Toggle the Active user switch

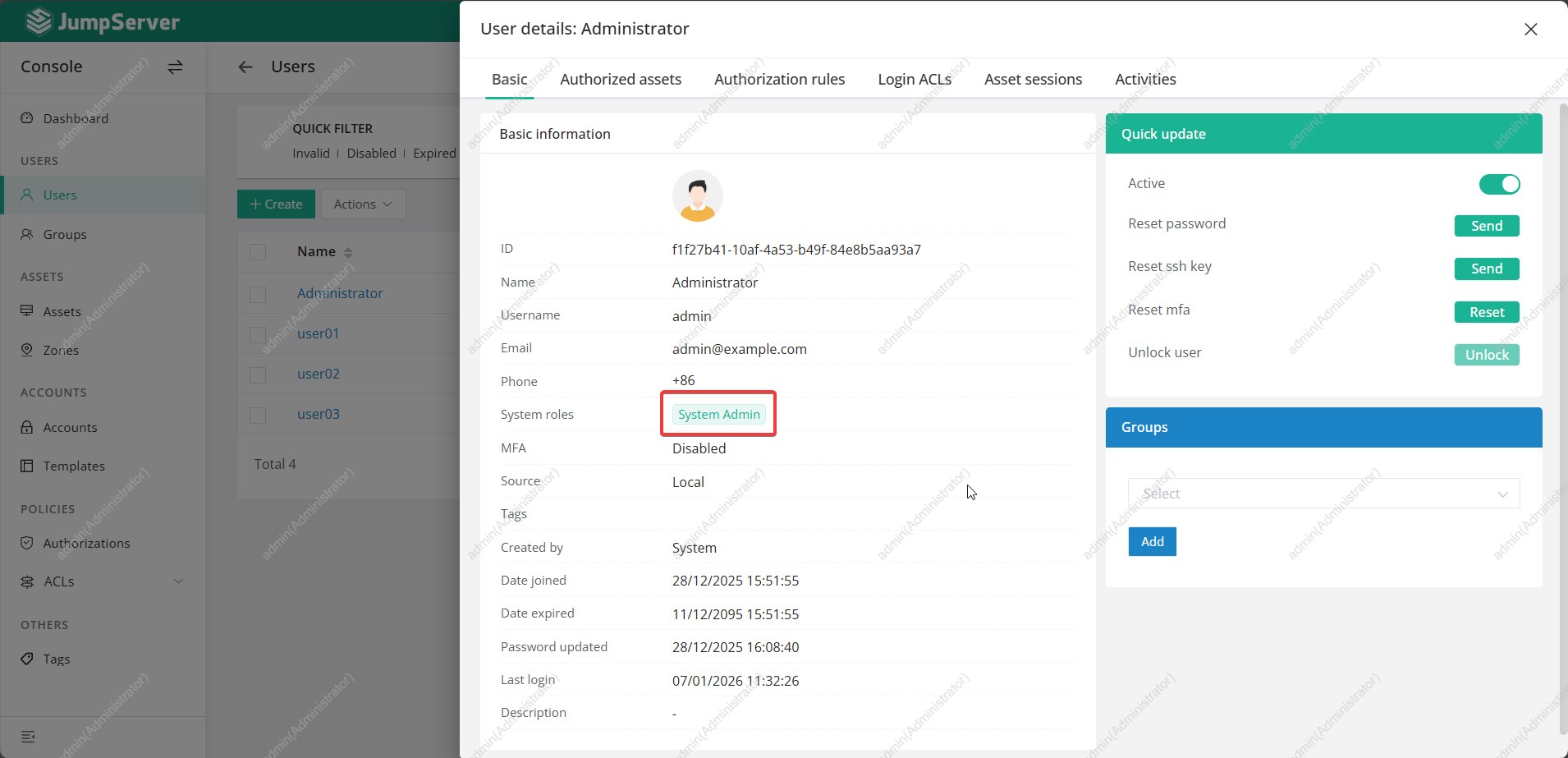pyautogui.click(x=1498, y=184)
